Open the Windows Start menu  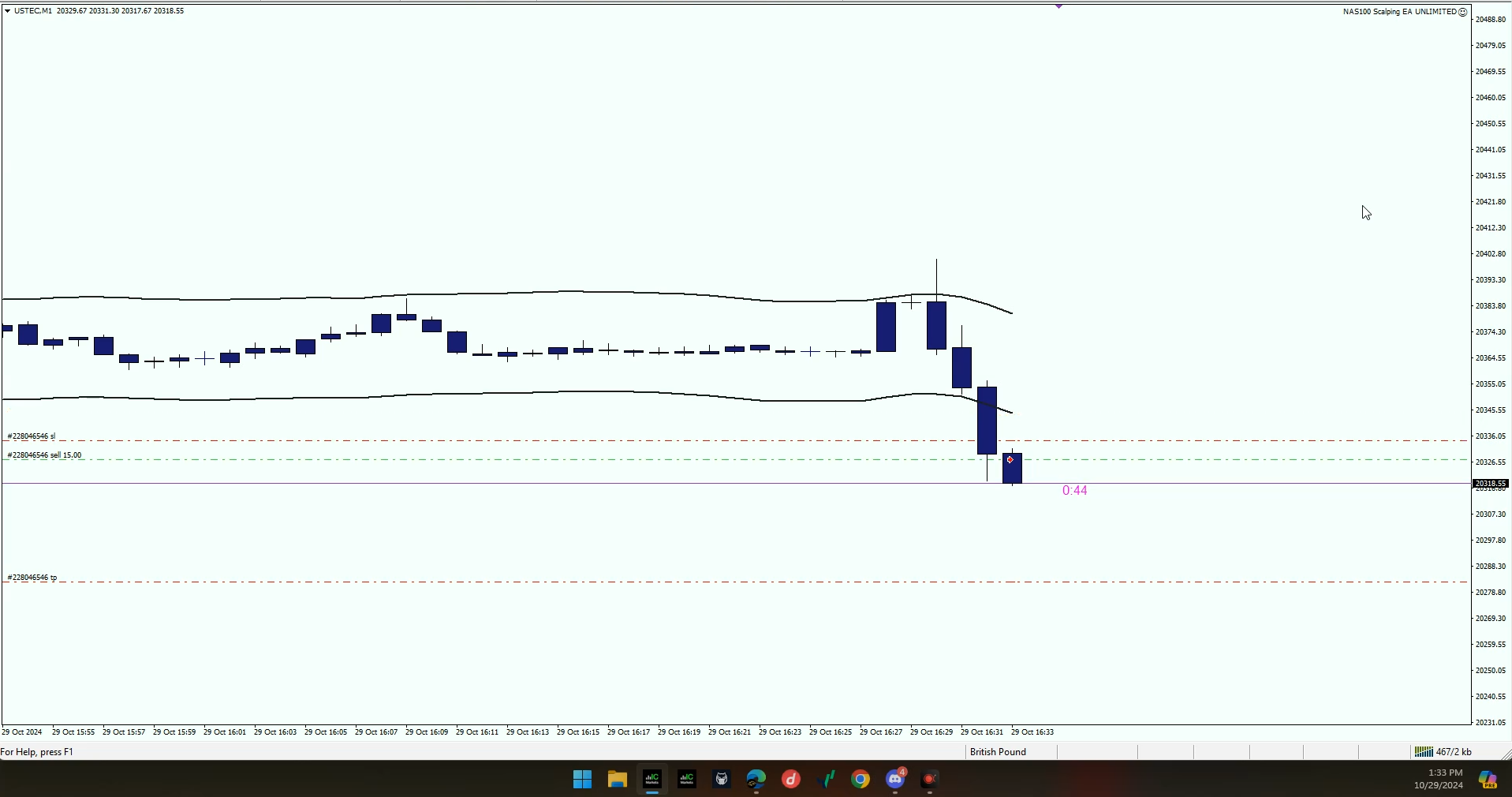point(582,780)
